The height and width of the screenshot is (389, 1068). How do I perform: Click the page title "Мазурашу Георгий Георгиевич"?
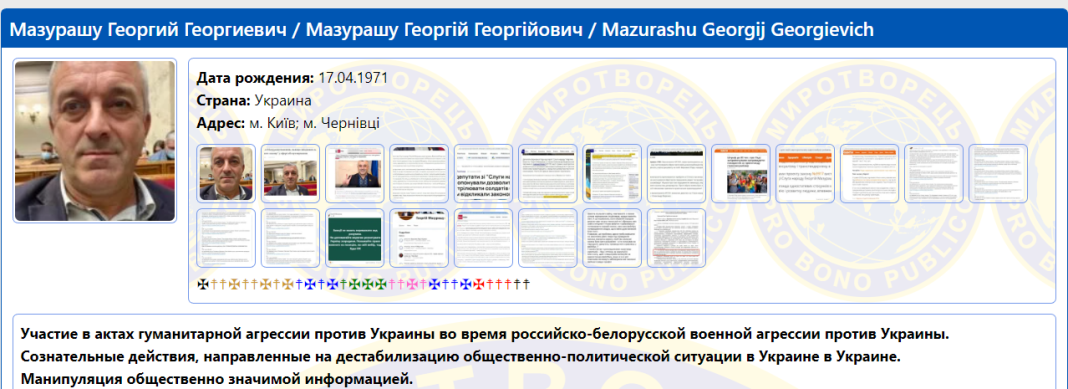147,29
